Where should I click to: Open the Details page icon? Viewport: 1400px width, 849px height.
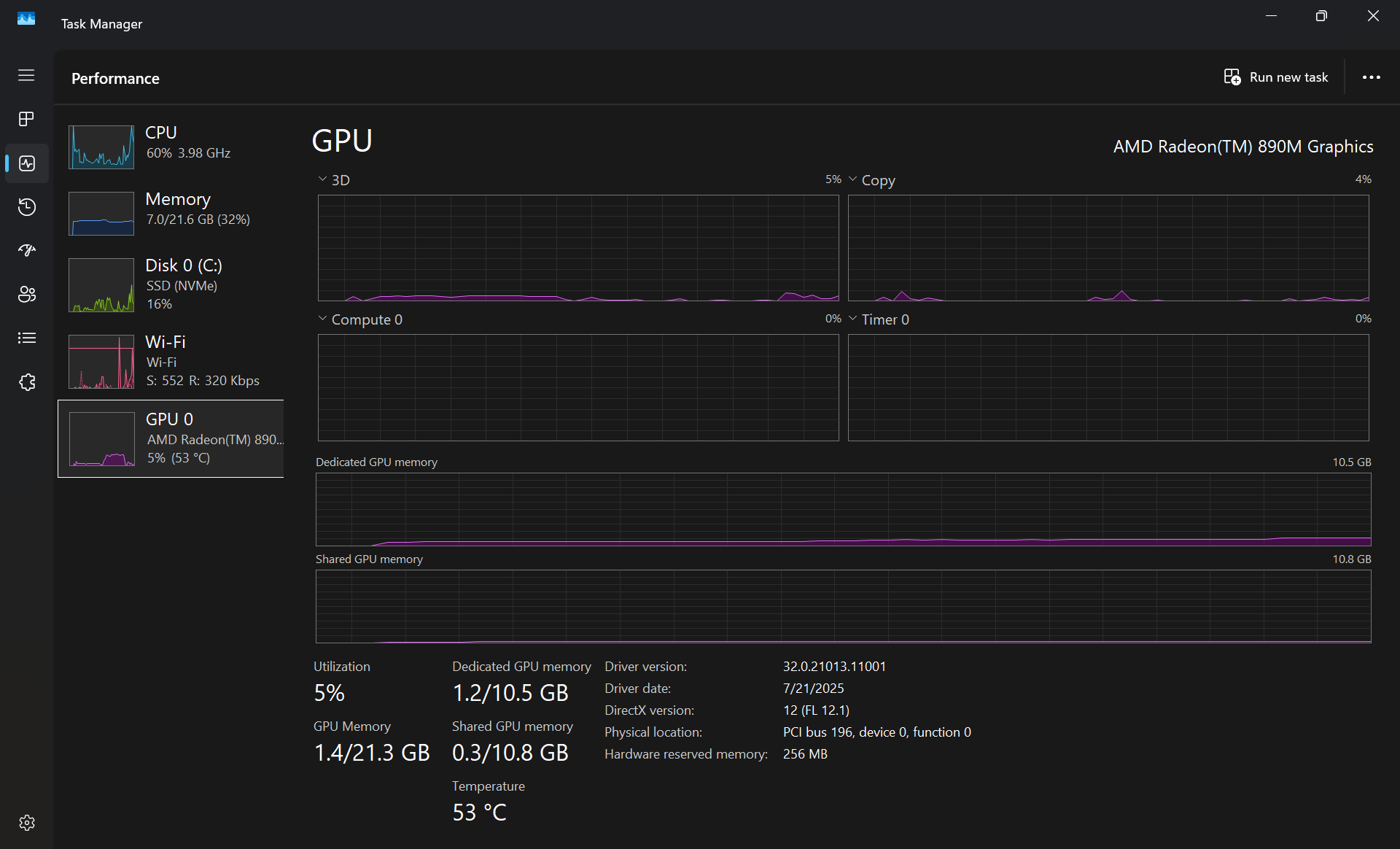click(x=26, y=338)
